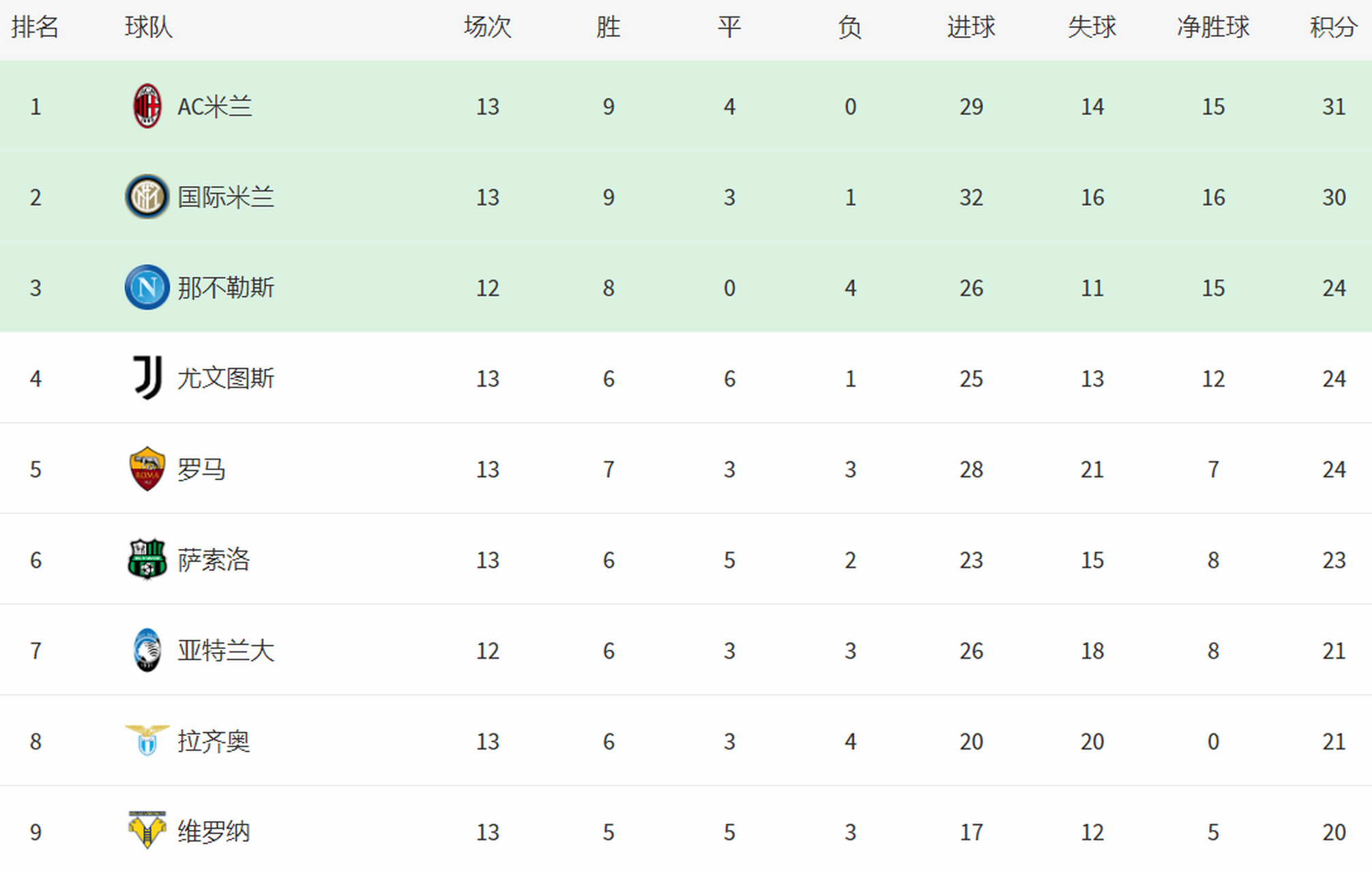Click the 积分 column header
1372x873 pixels.
[1333, 27]
